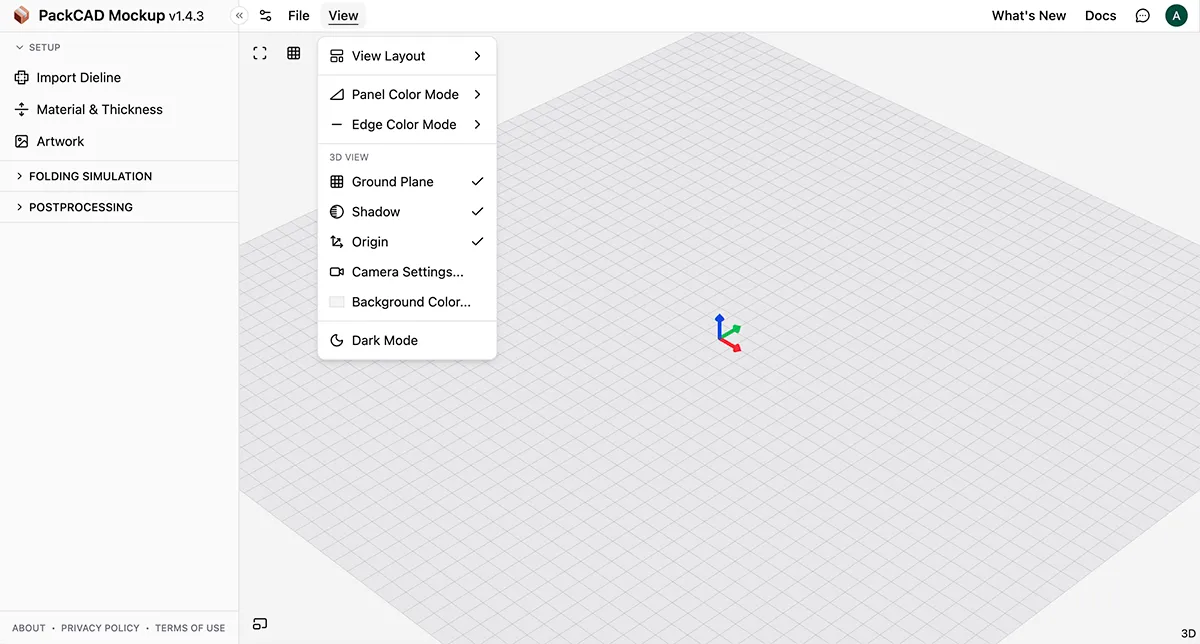1200x644 pixels.
Task: Collapse the sidebar with double-chevron button
Action: pos(239,16)
